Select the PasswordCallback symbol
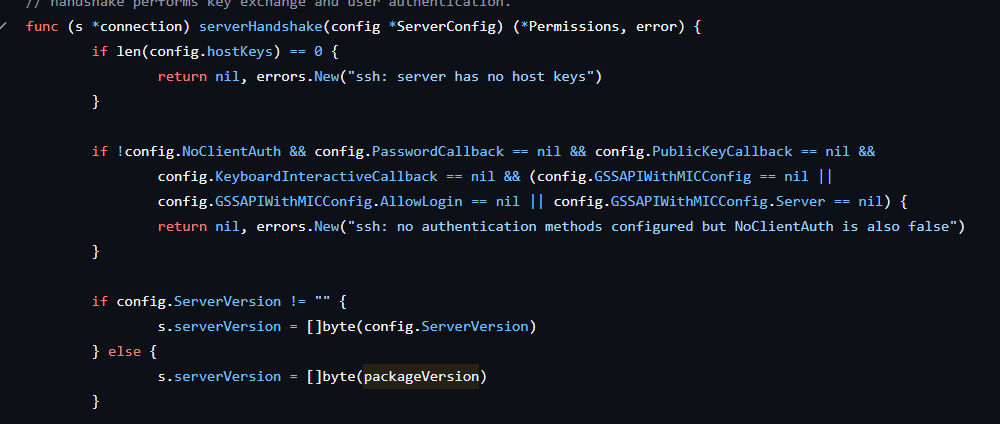 [x=438, y=152]
